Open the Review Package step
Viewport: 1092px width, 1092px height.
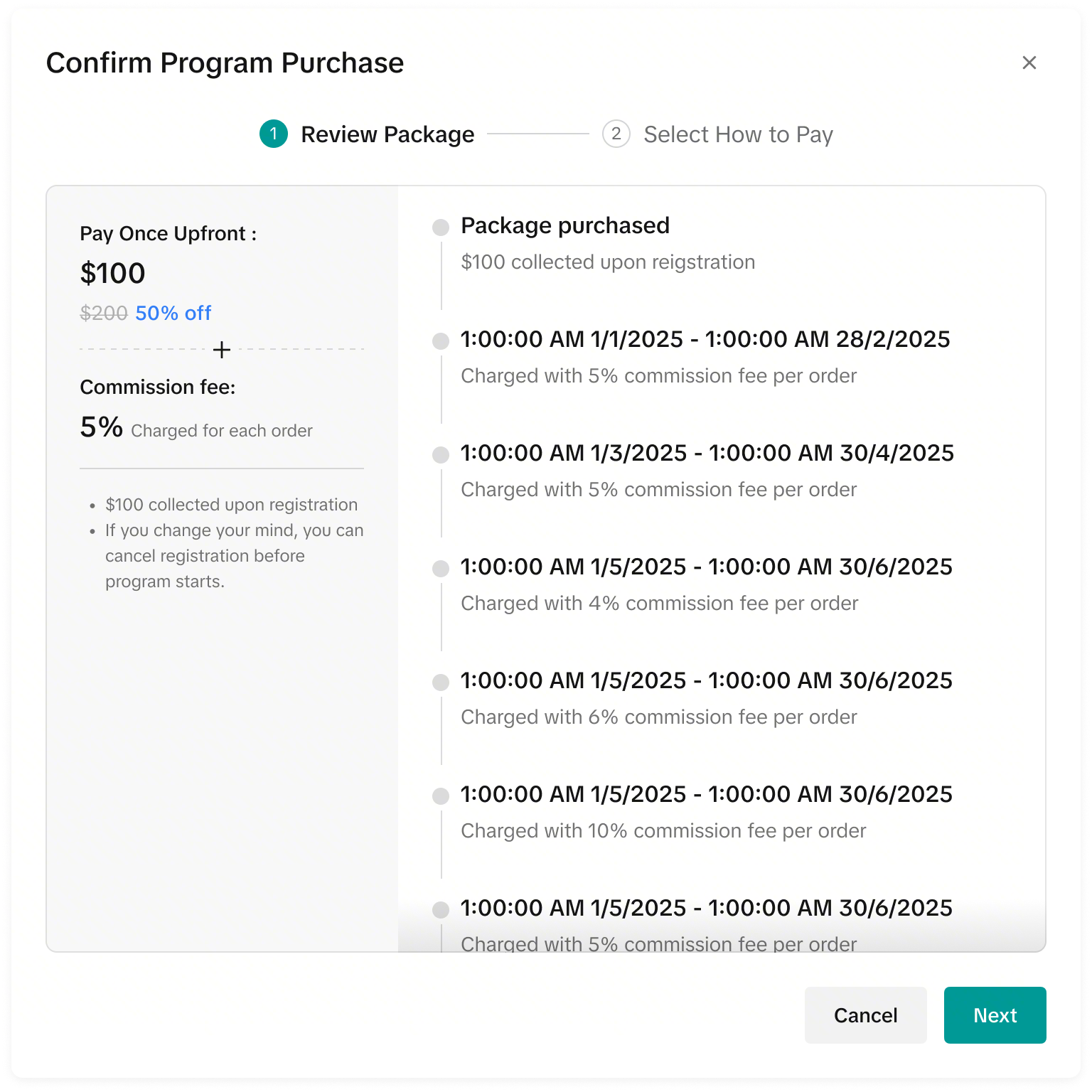387,134
